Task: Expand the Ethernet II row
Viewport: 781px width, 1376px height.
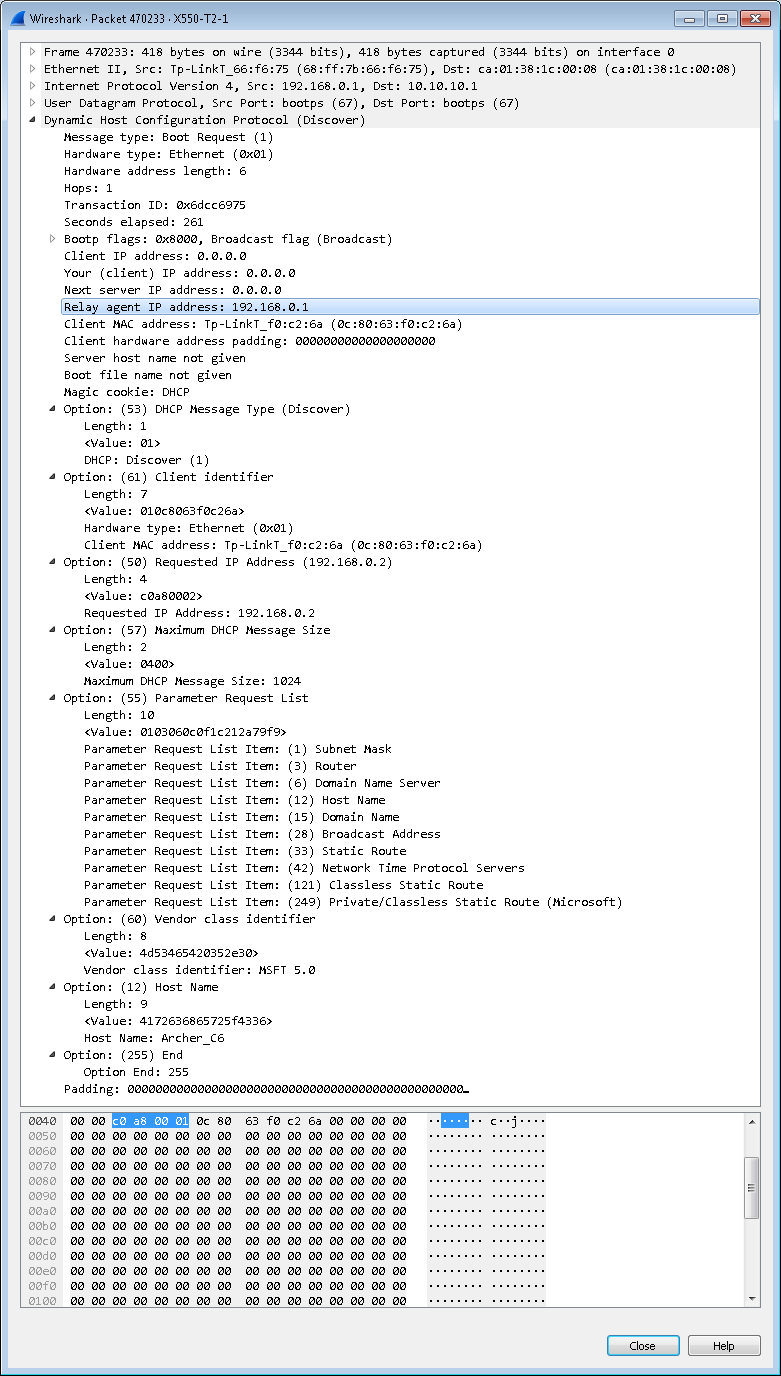Action: (33, 69)
